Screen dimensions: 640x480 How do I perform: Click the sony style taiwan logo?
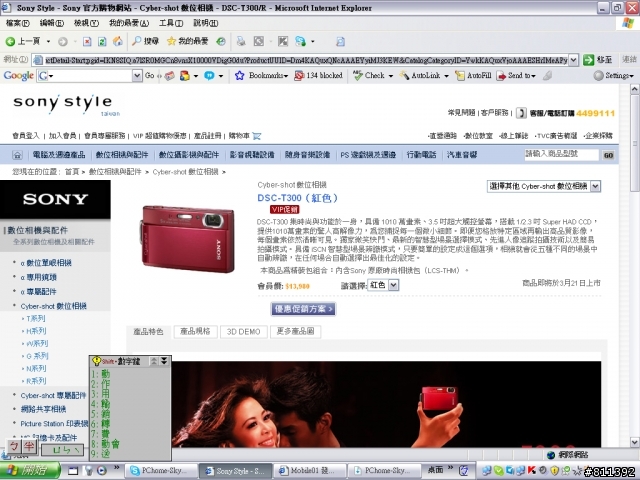65,104
